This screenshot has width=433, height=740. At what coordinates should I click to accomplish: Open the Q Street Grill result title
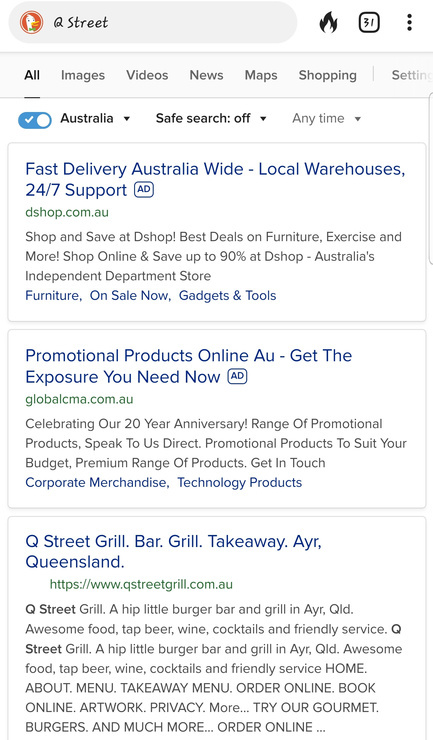pos(173,551)
